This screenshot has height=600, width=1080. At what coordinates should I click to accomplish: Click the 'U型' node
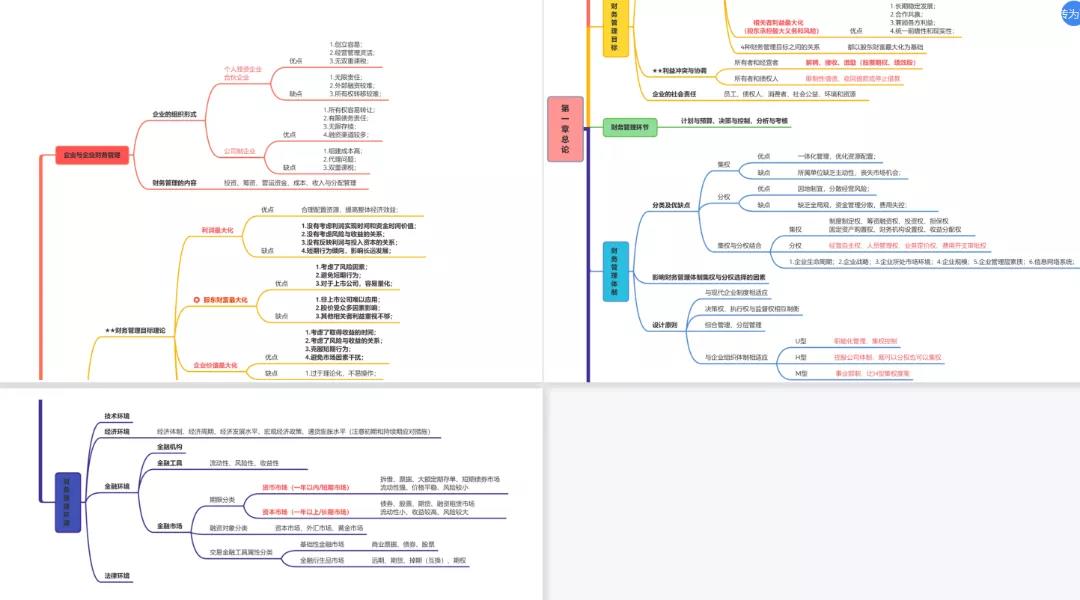(800, 342)
